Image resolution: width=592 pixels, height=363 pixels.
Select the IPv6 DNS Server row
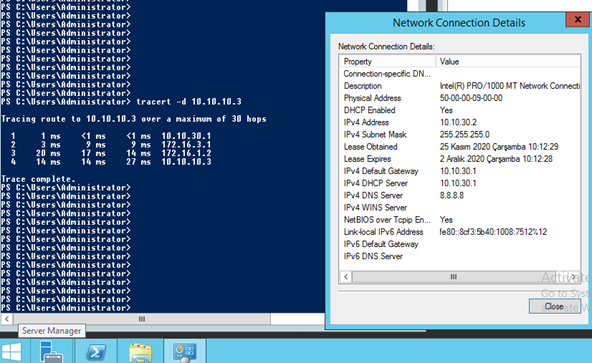pos(460,256)
